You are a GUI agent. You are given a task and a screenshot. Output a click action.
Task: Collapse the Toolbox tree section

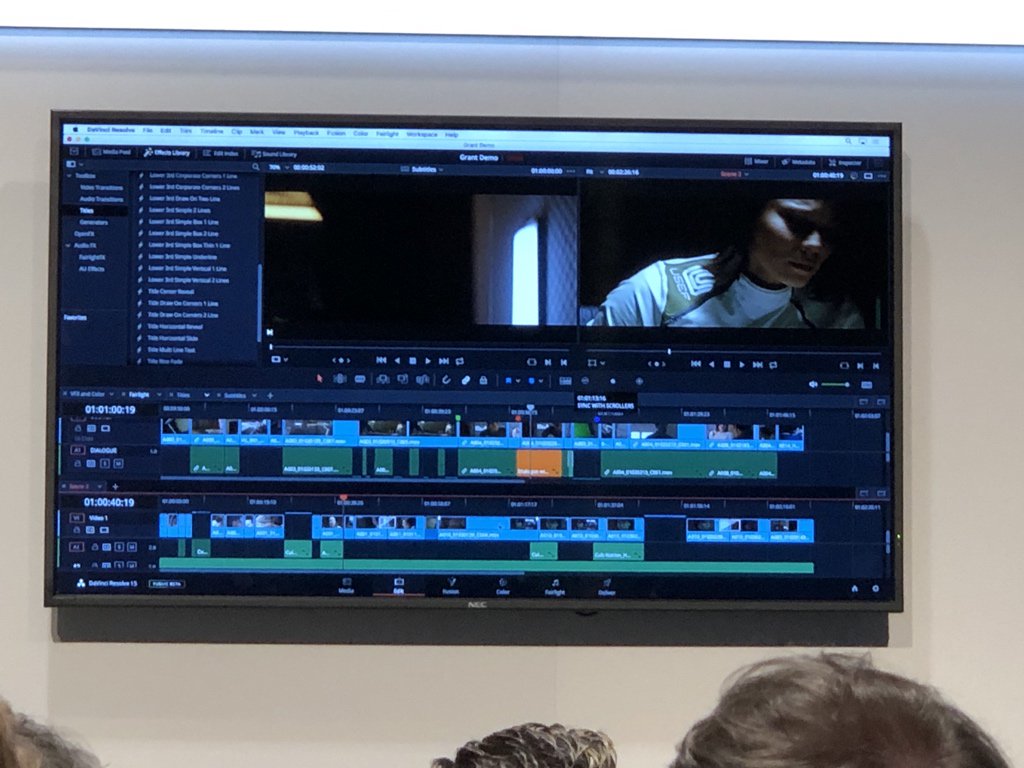pyautogui.click(x=69, y=176)
